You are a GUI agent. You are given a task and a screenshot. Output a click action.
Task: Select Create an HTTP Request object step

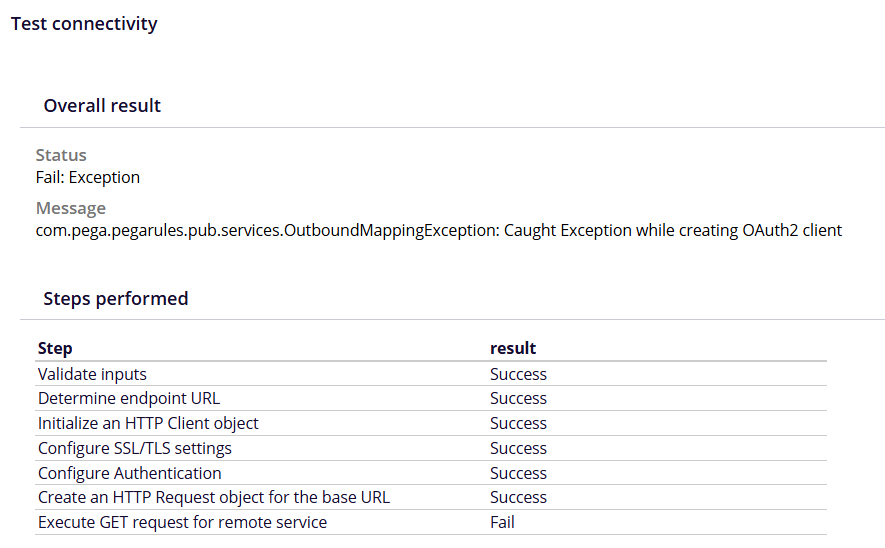coord(214,498)
